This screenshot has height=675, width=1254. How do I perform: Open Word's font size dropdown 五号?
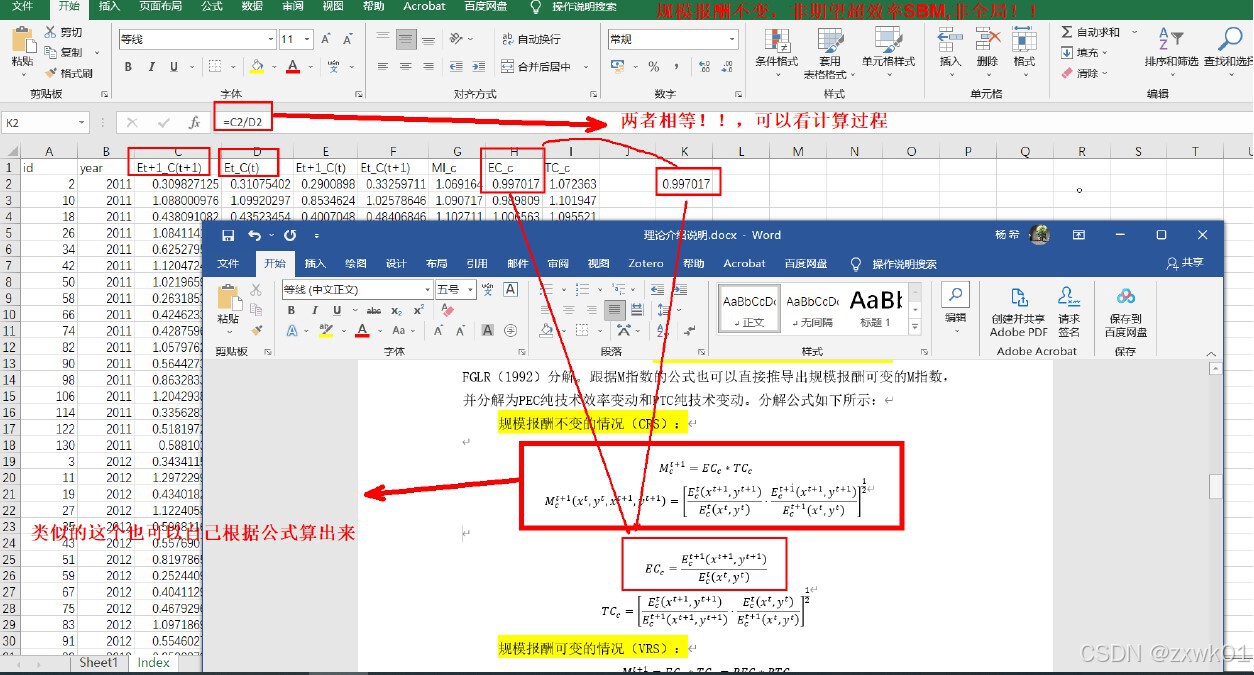(469, 289)
